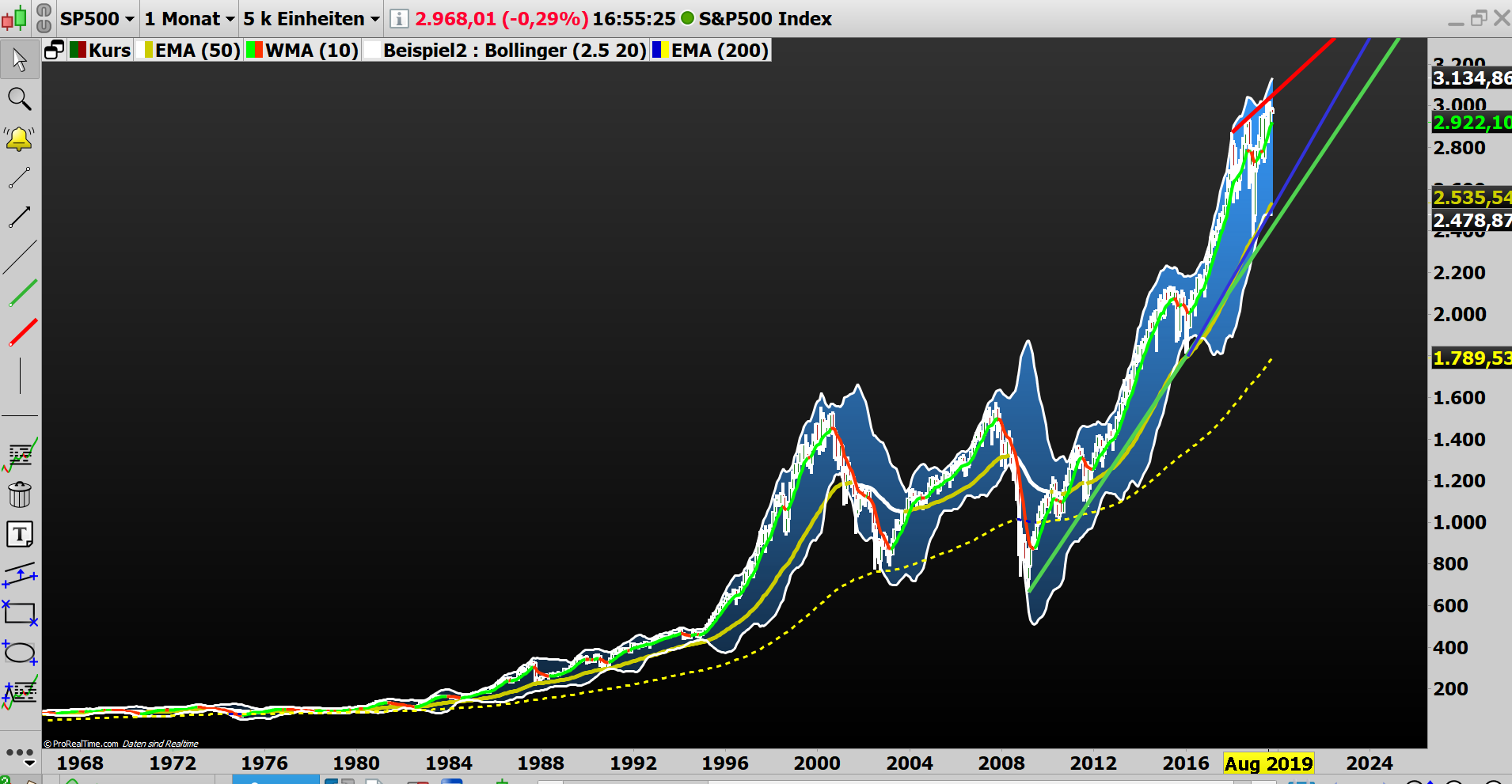
Task: Pick the red line drawing tool
Action: tap(23, 332)
